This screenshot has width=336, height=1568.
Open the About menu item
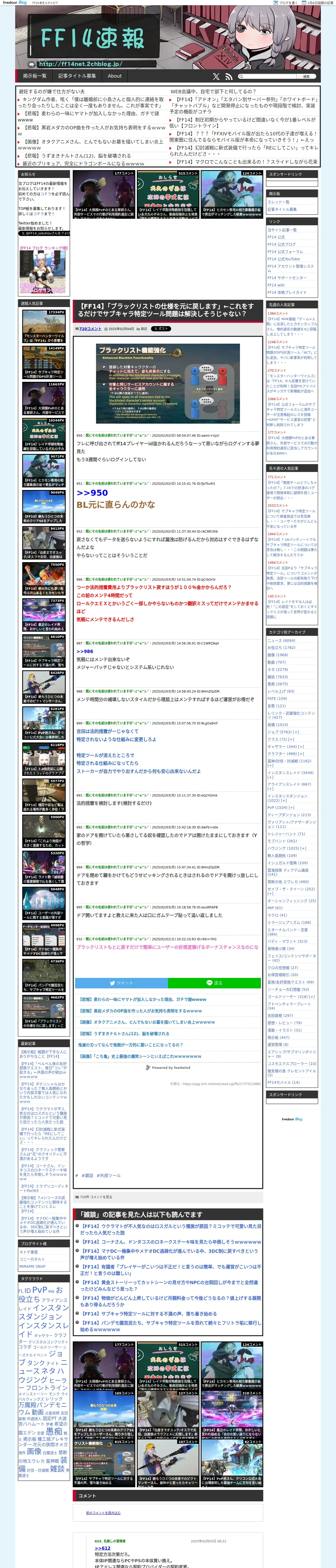click(x=115, y=76)
